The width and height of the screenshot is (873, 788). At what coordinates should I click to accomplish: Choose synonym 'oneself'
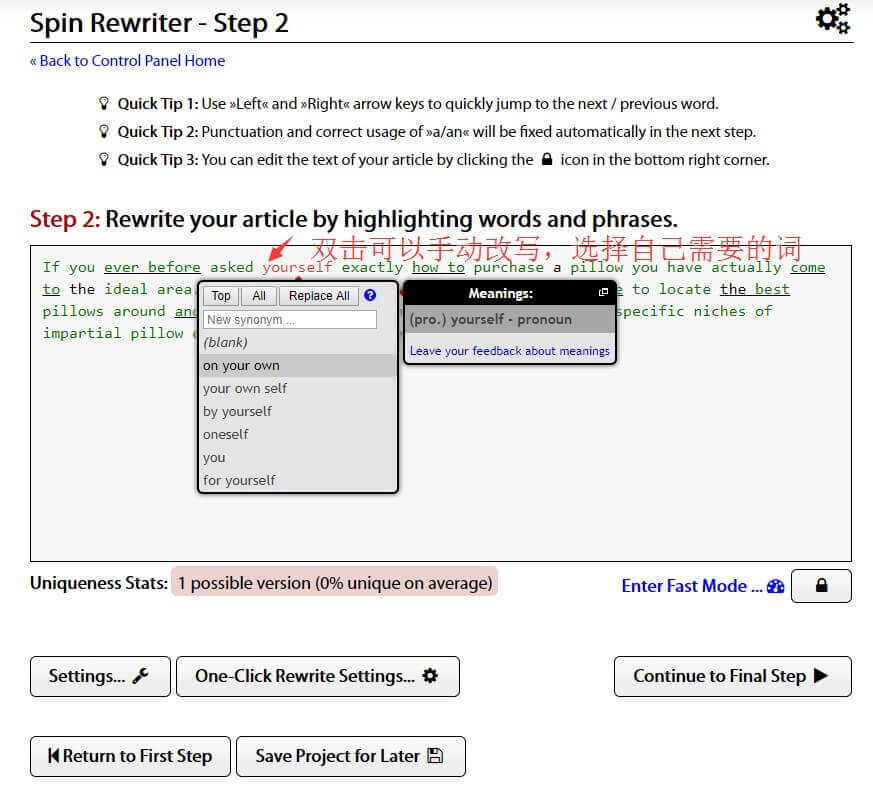[298, 434]
